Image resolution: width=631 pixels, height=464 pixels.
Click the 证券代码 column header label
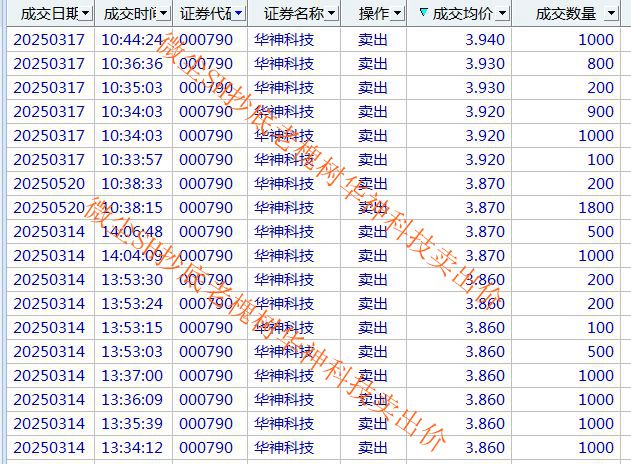pyautogui.click(x=206, y=14)
